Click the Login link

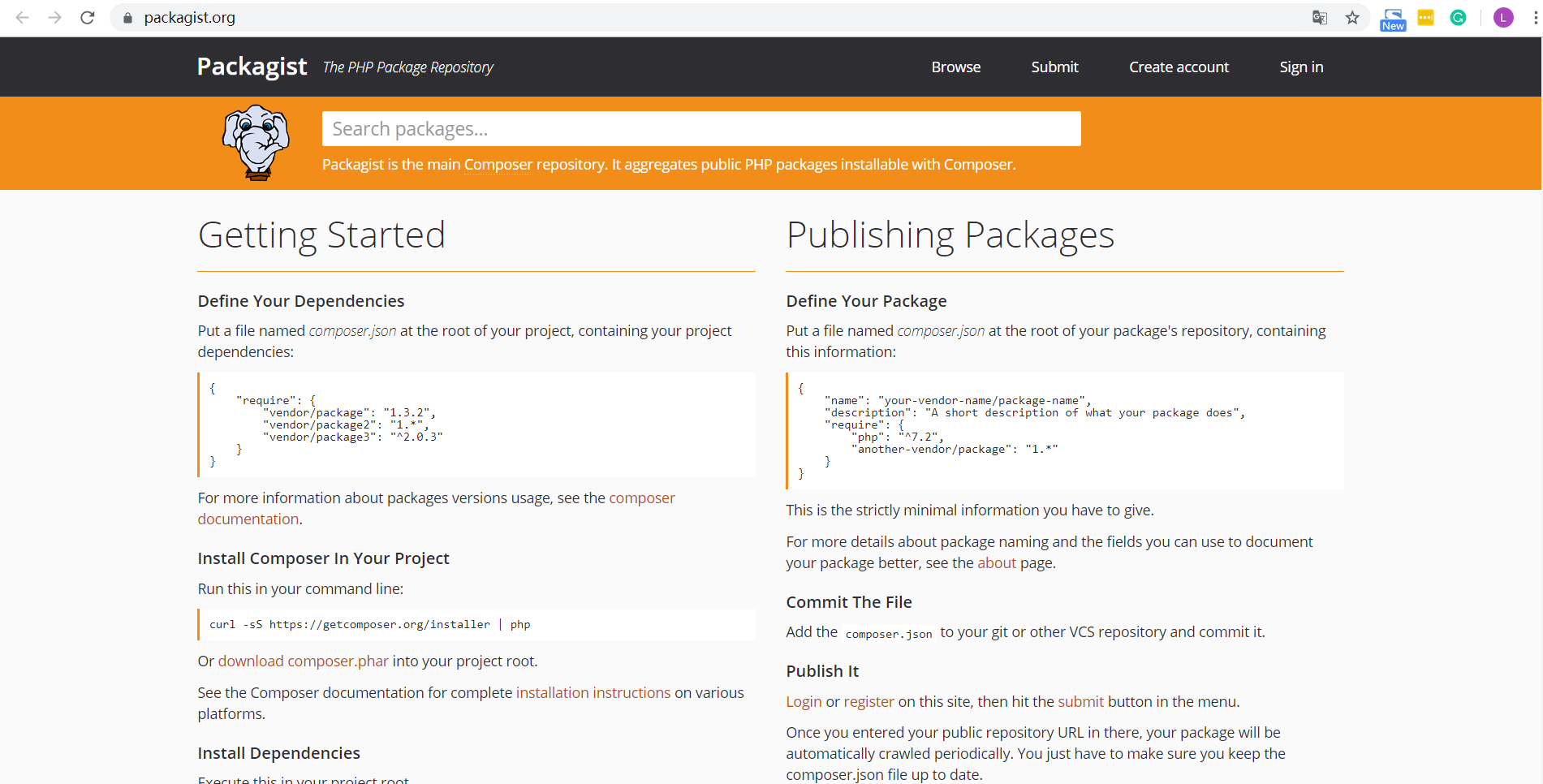tap(804, 702)
